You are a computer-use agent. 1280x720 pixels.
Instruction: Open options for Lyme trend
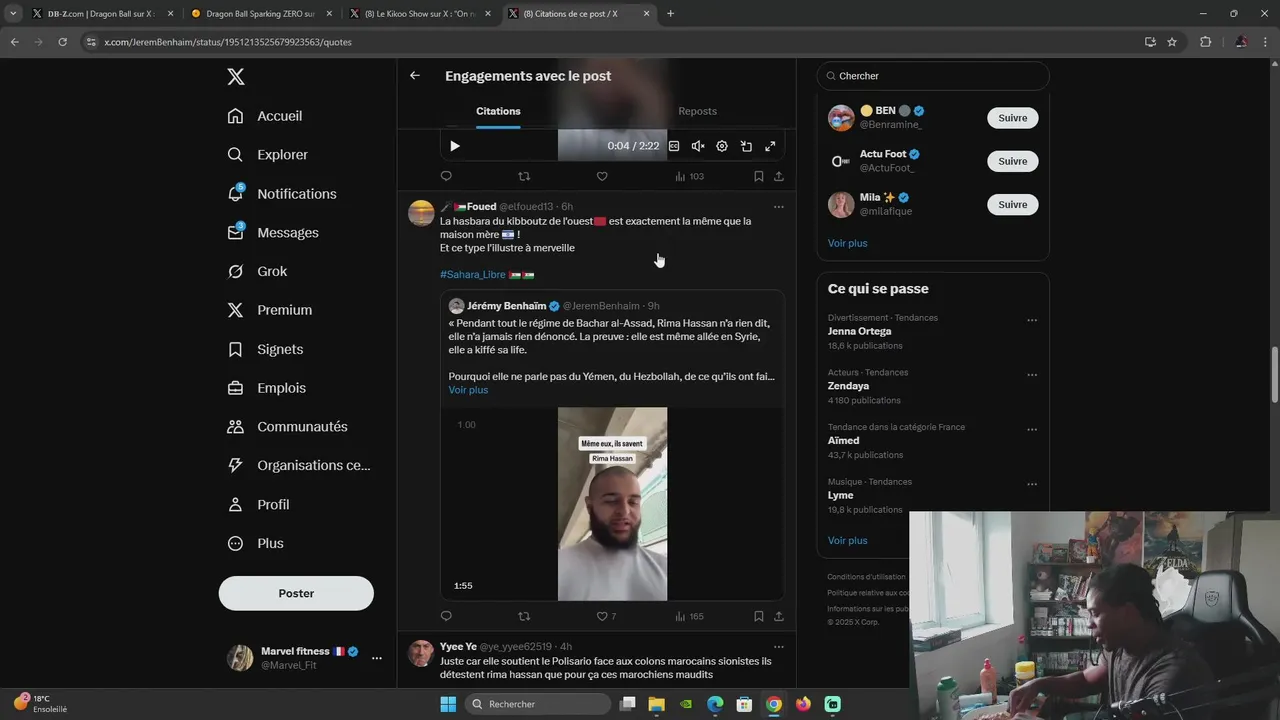click(1032, 486)
